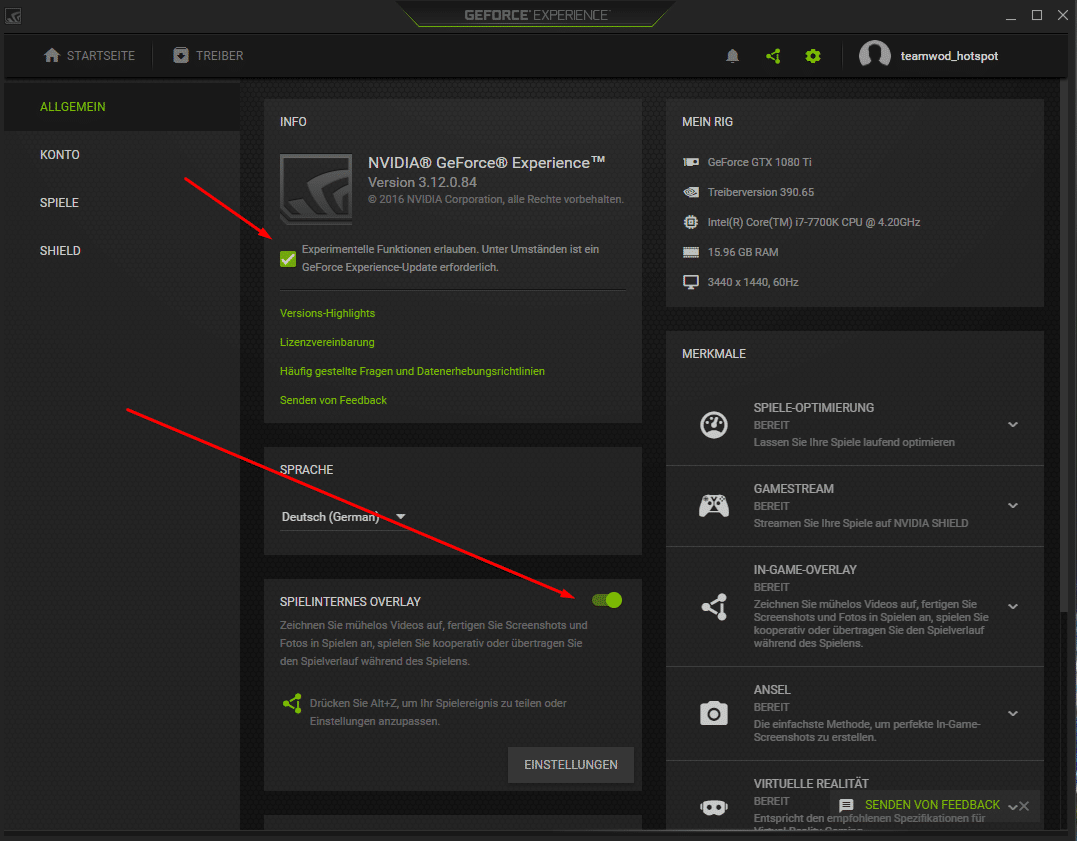Click the CPU chip icon beside Intel Core i7-7700K
The image size is (1077, 841).
click(x=690, y=222)
